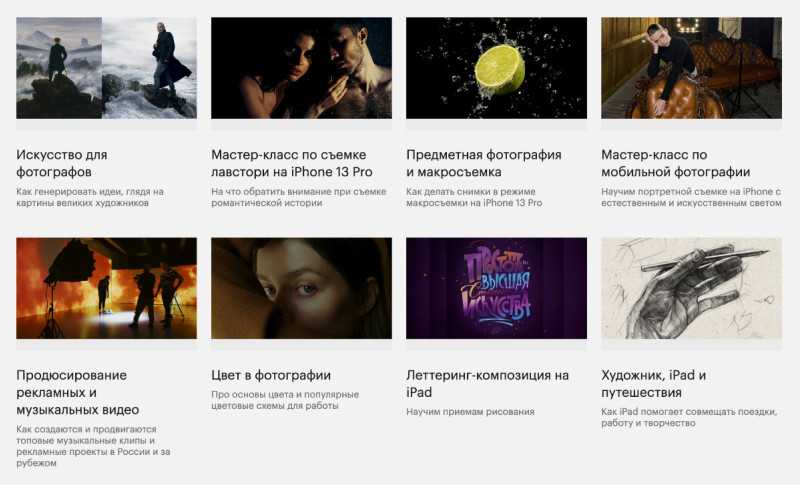Screen dimensions: 800x485
Task: Click the woman's face close-up thumbnail
Action: (302, 288)
